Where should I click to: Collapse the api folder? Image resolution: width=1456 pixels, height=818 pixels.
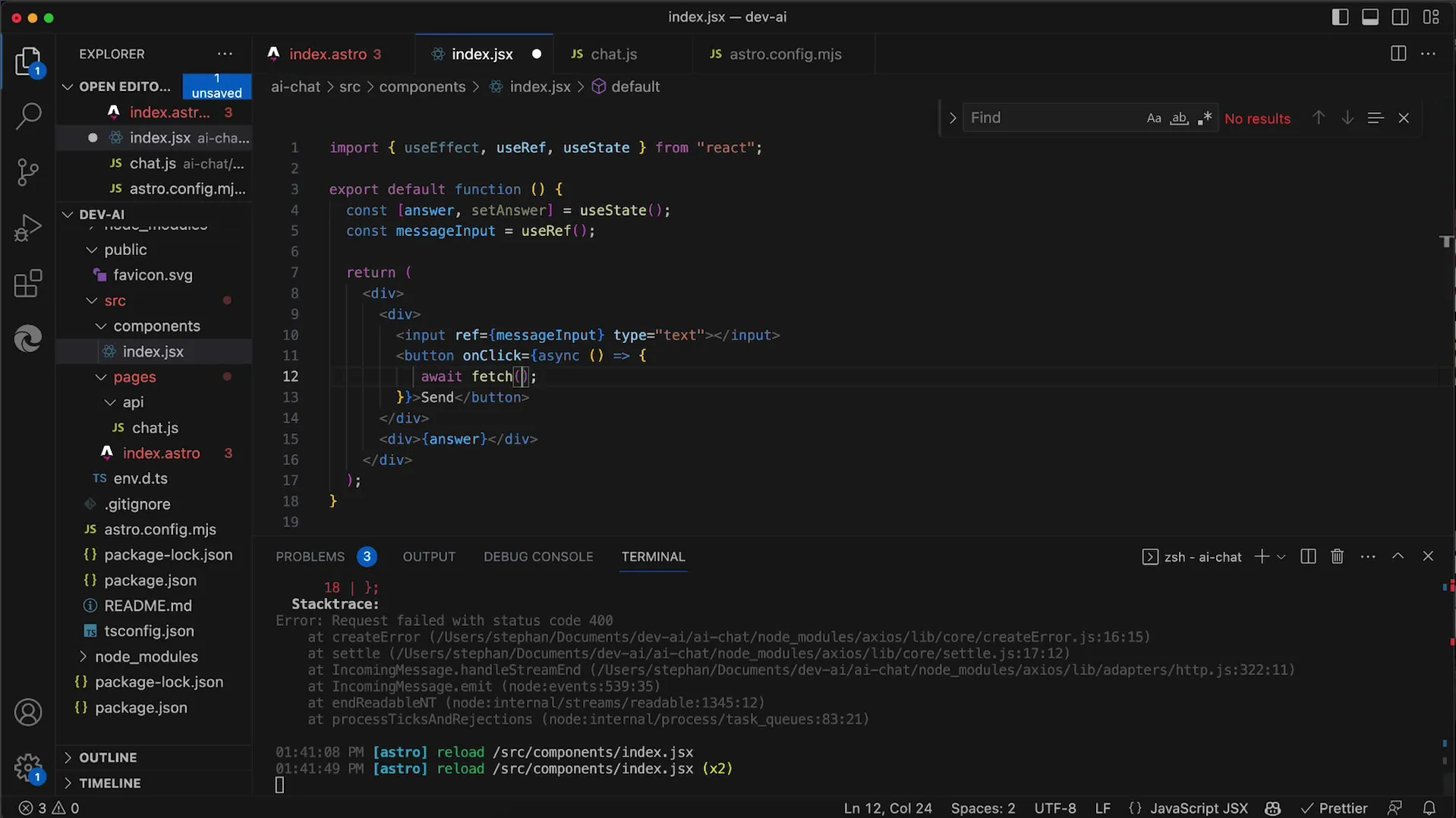(110, 403)
